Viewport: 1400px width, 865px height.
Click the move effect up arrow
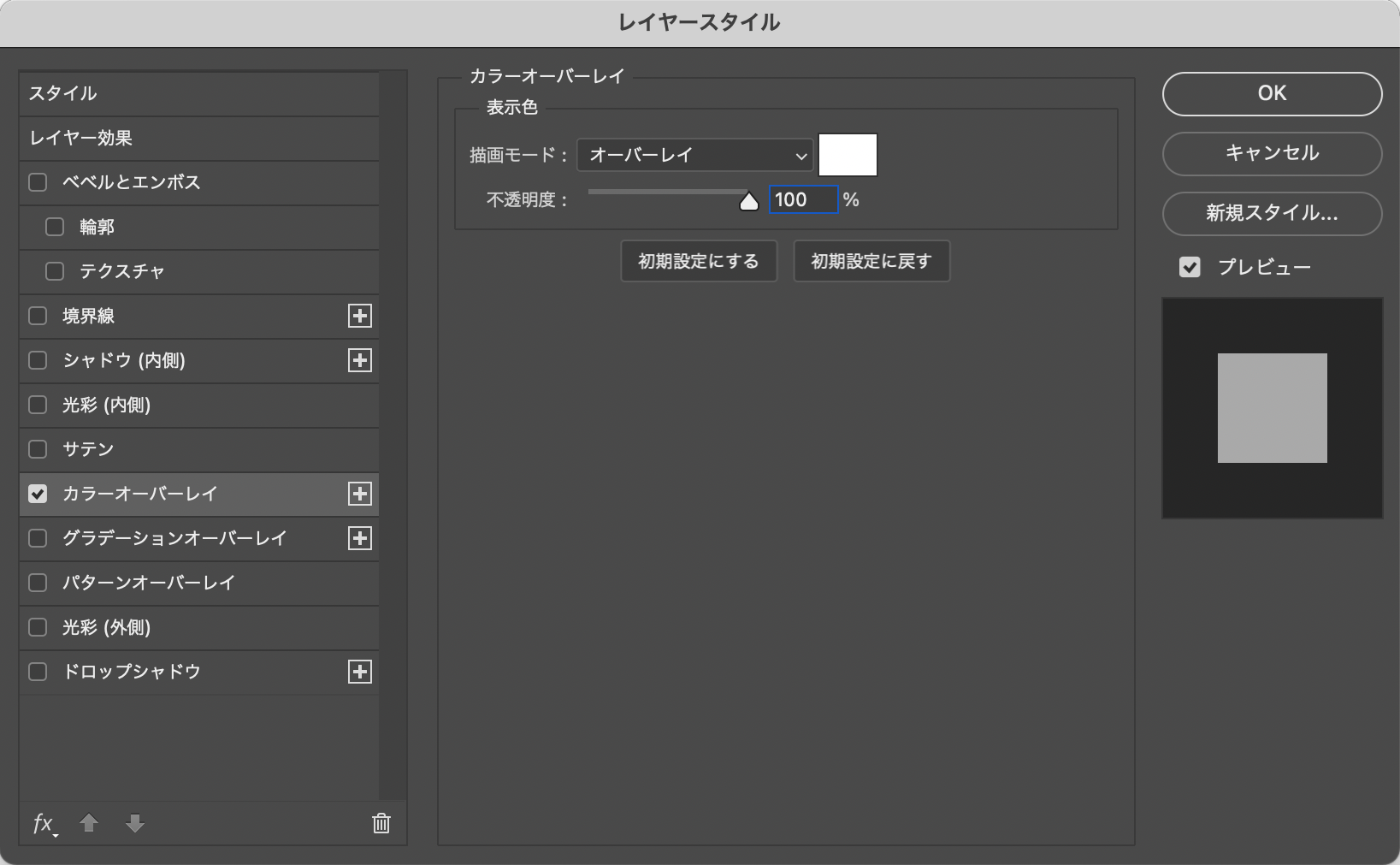coord(89,823)
